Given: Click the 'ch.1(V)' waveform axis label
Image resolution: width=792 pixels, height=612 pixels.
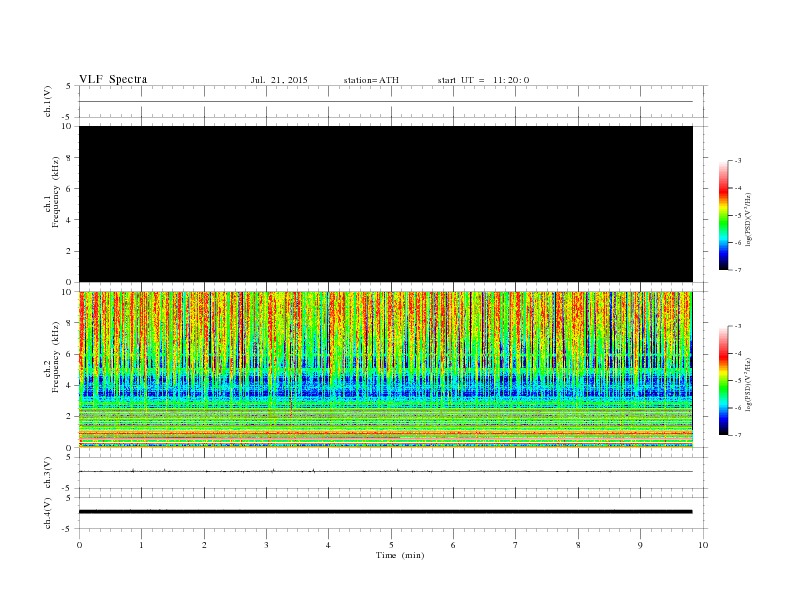Looking at the screenshot, I should pos(47,101).
